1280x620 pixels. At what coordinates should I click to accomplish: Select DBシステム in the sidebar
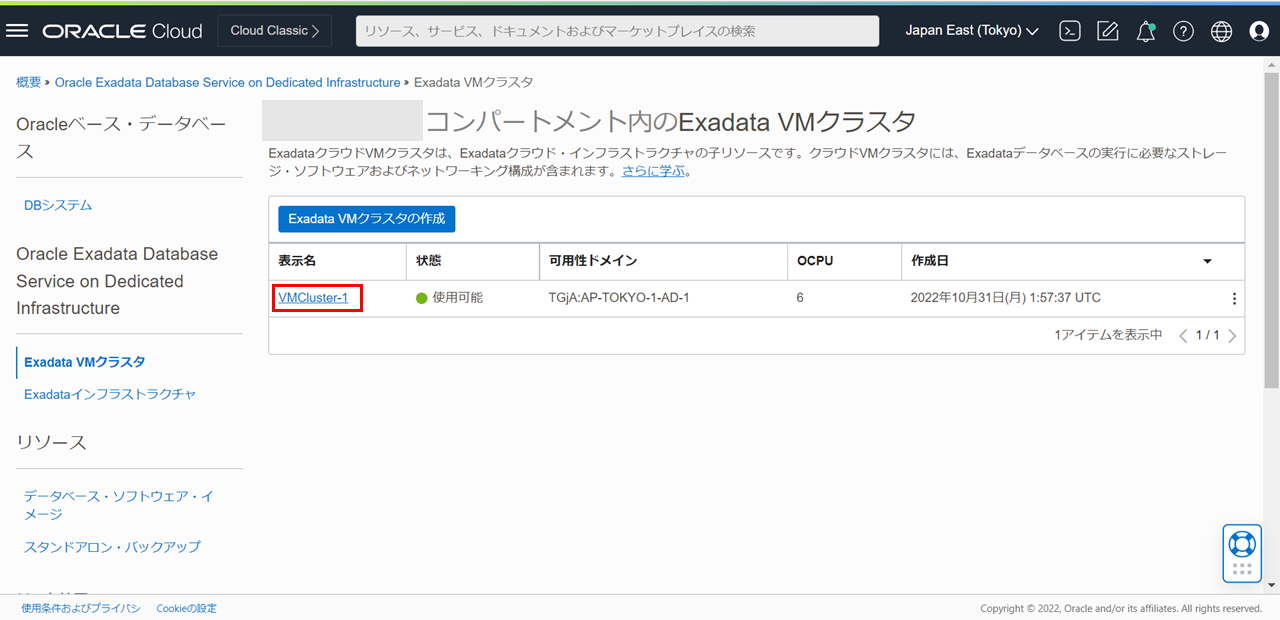click(58, 205)
